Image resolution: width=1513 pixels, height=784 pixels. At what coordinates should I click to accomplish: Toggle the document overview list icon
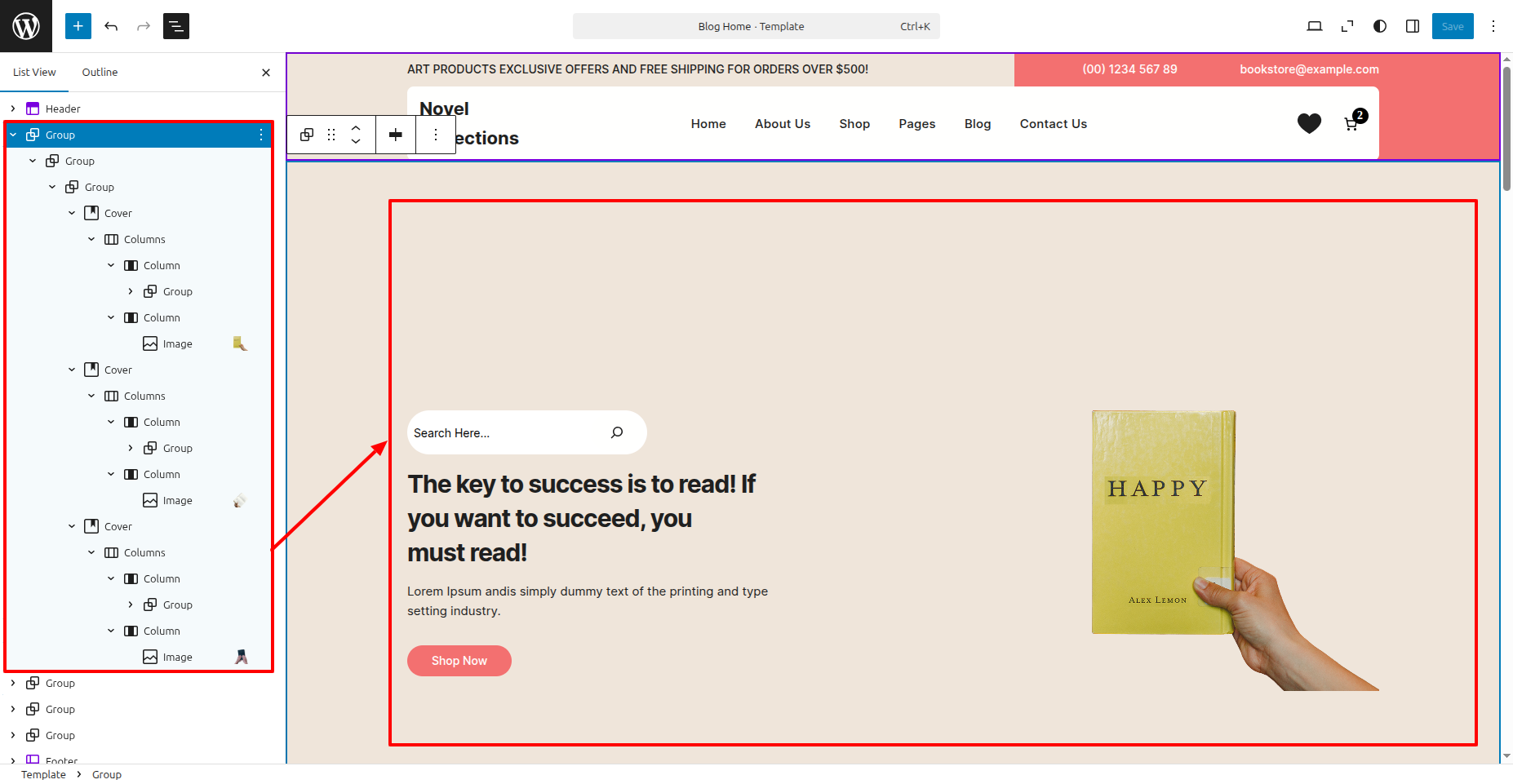tap(176, 26)
